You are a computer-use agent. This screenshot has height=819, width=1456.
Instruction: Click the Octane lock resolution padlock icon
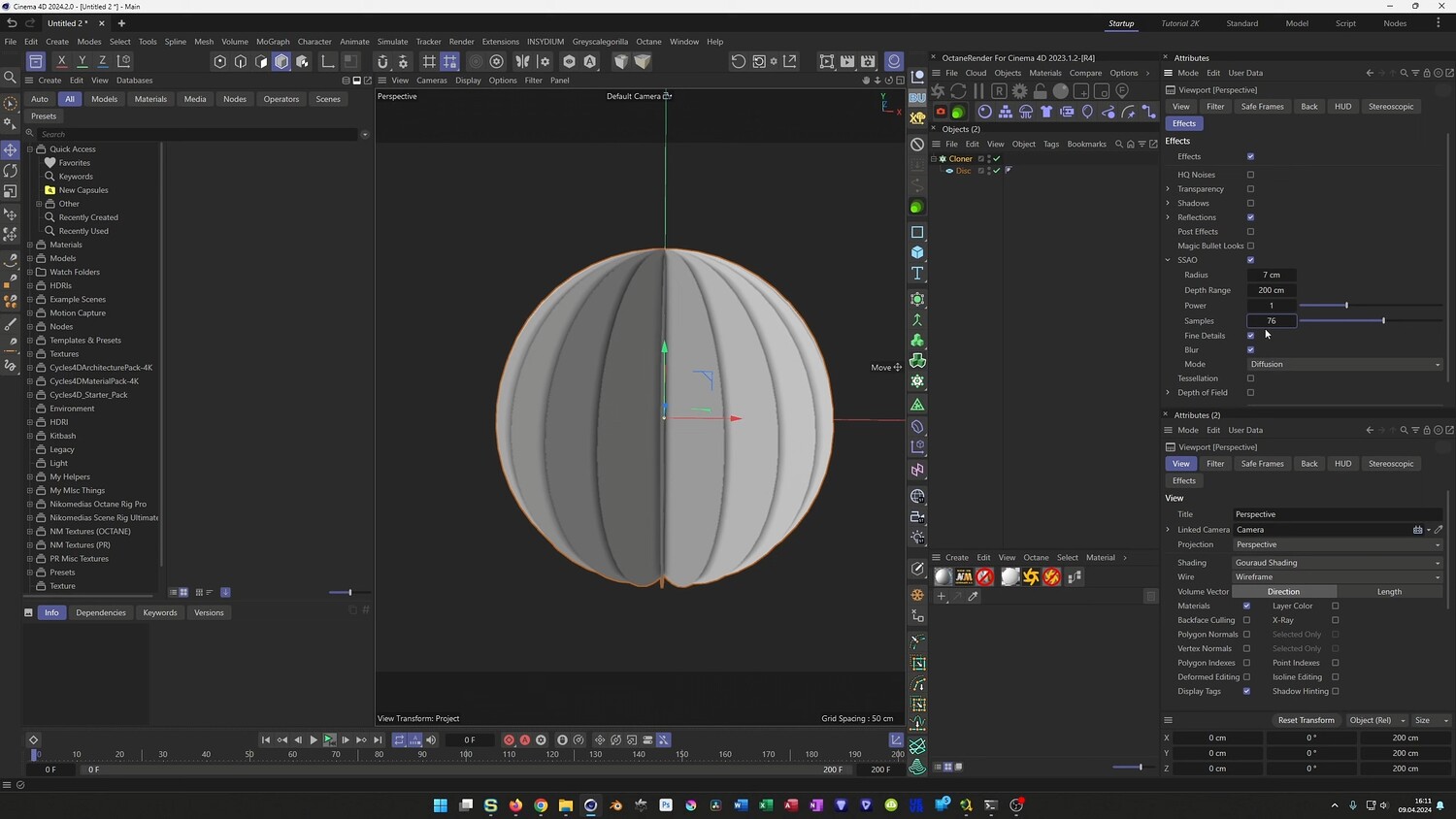[x=1040, y=91]
